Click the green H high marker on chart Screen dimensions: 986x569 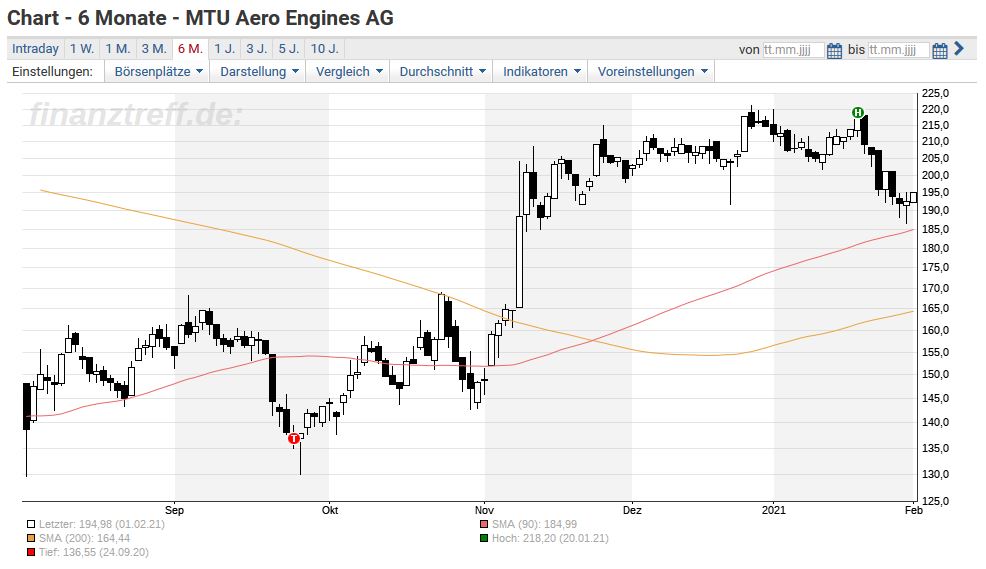858,113
